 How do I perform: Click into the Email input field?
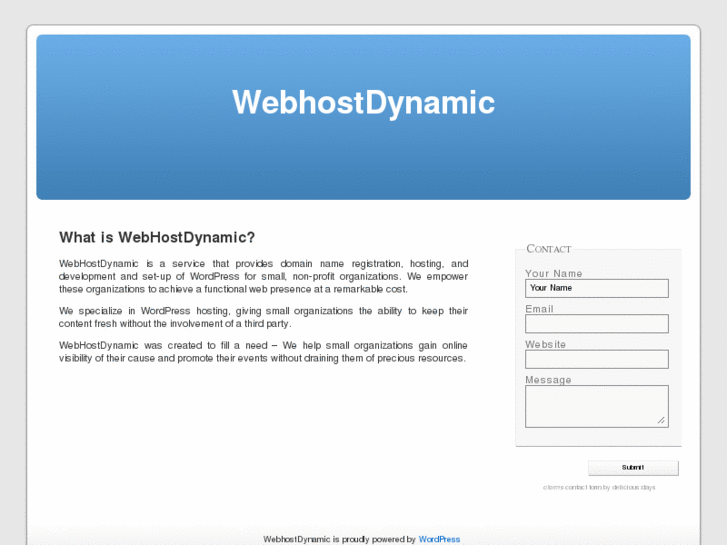pos(597,324)
